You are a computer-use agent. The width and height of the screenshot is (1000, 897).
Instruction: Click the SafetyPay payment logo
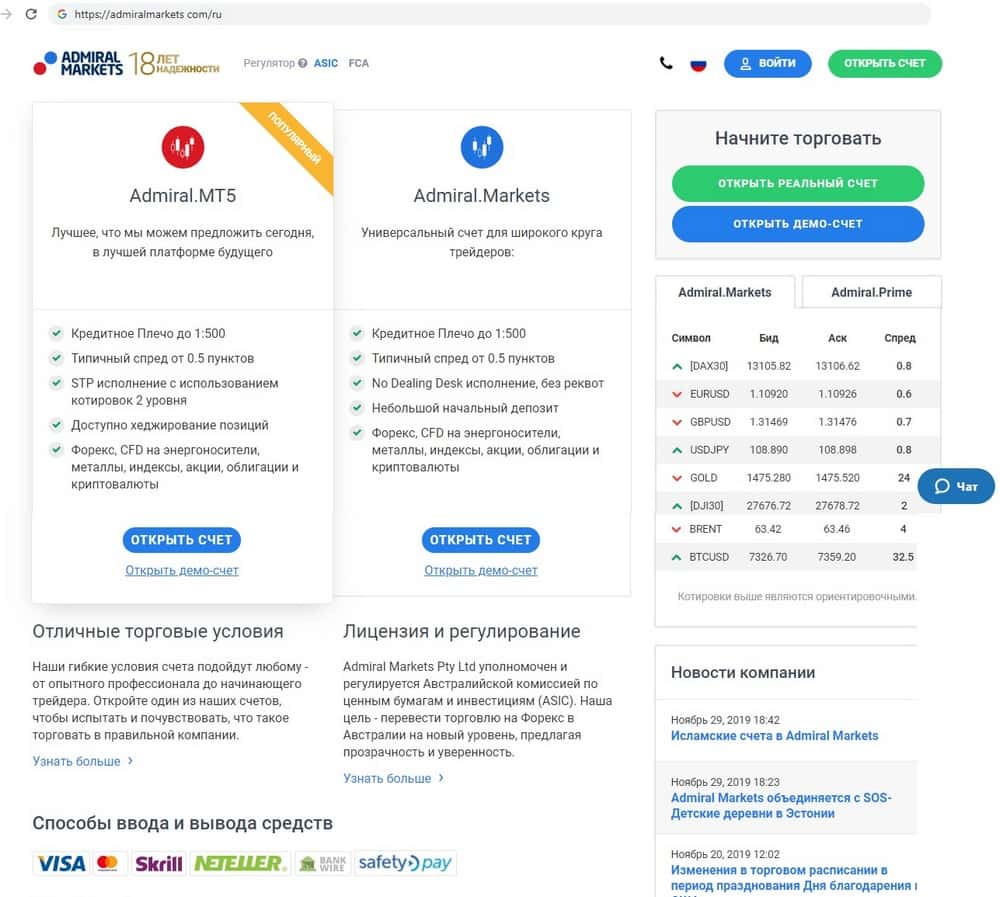pyautogui.click(x=405, y=863)
